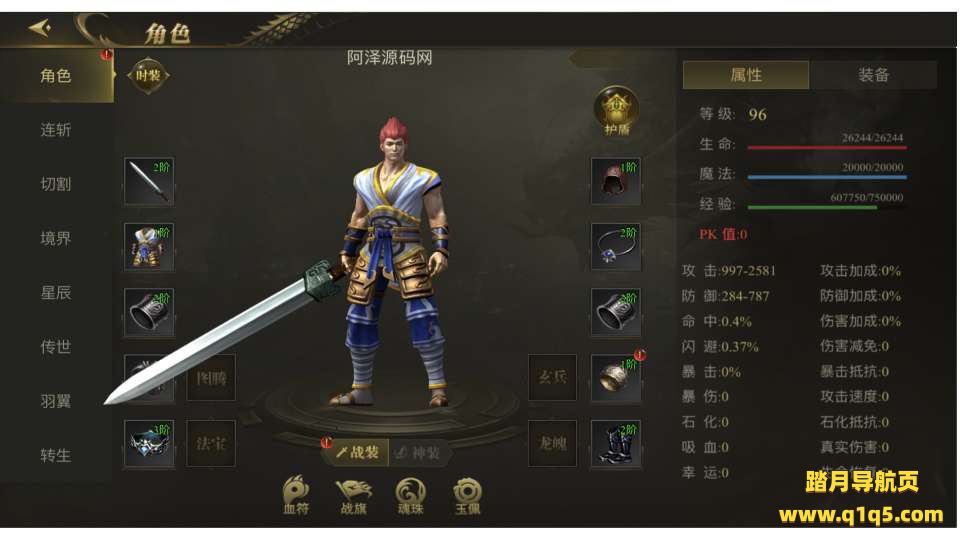Select the necklace equipment slot

tap(616, 247)
